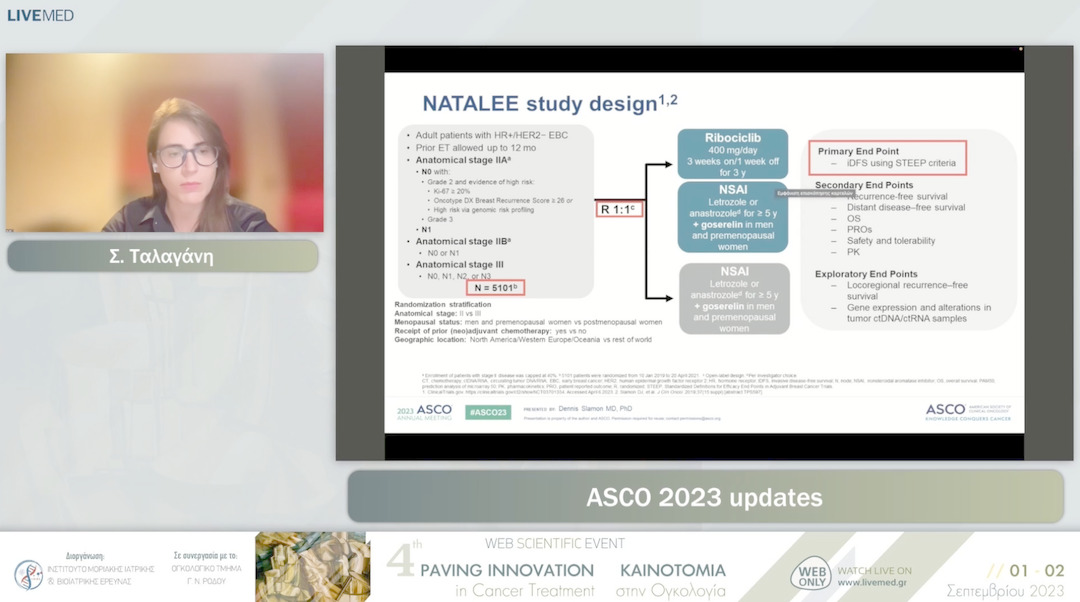Click PAVING INNOVATION event title
The width and height of the screenshot is (1080, 602).
coord(507,570)
